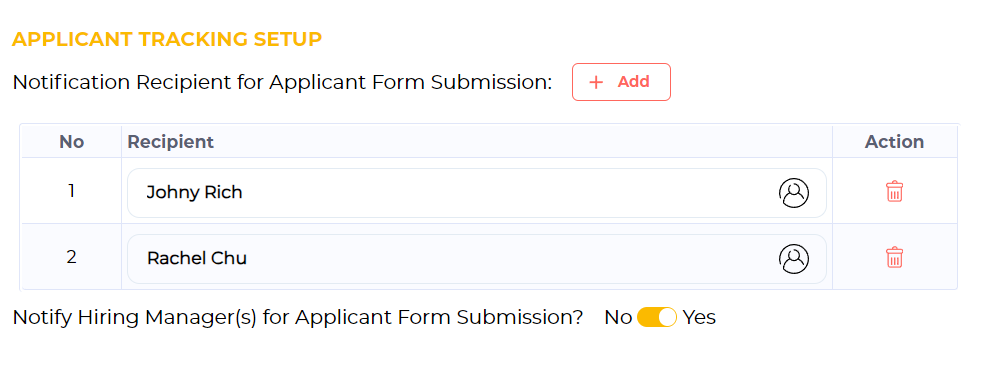Screen dimensions: 983x383
Task: Click the Notify Hiring Manager(s) question text
Action: [298, 318]
